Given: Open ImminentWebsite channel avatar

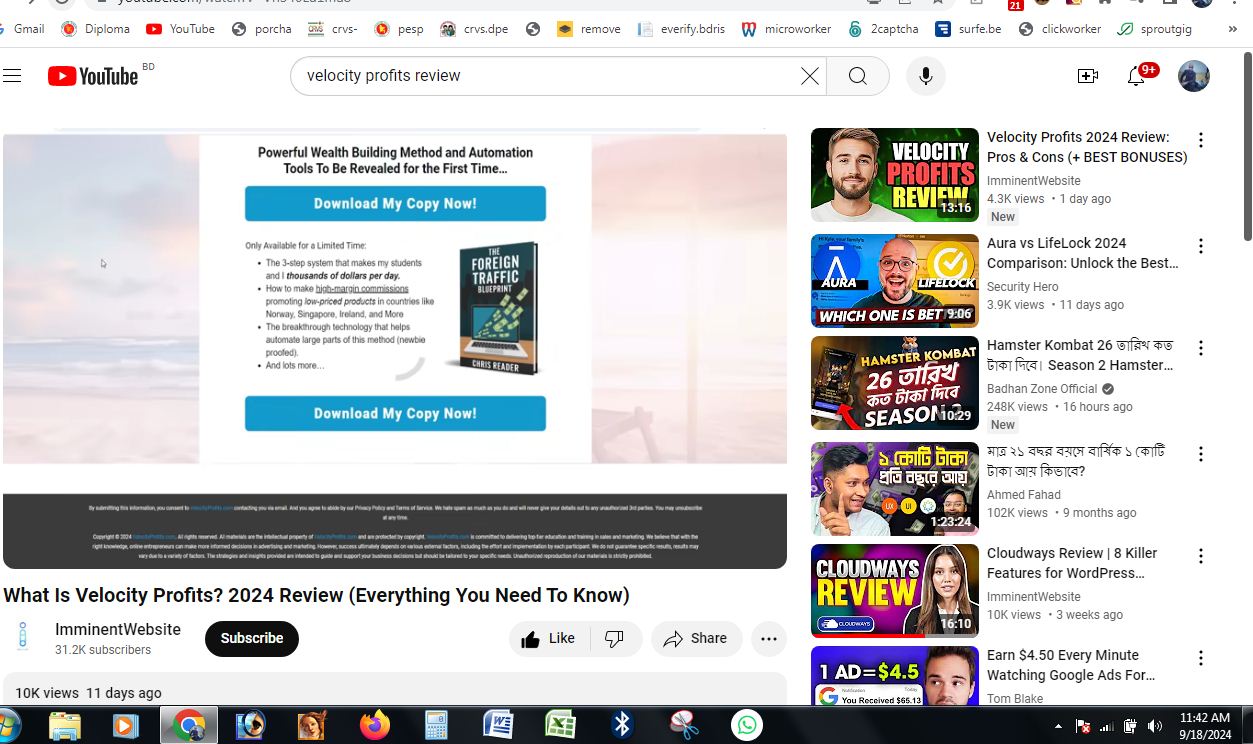Looking at the screenshot, I should point(23,637).
